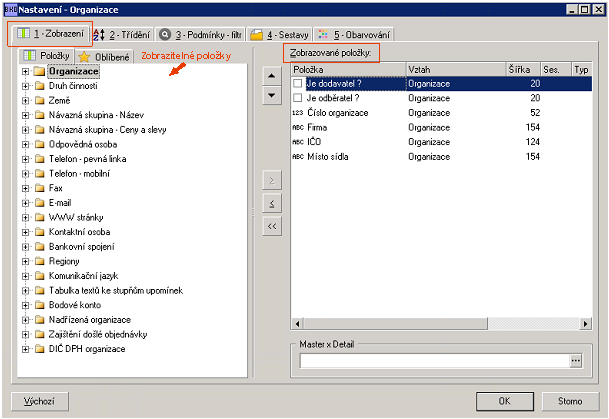The width and height of the screenshot is (609, 419).
Task: Click the Výchozí defaults button
Action: coord(40,401)
